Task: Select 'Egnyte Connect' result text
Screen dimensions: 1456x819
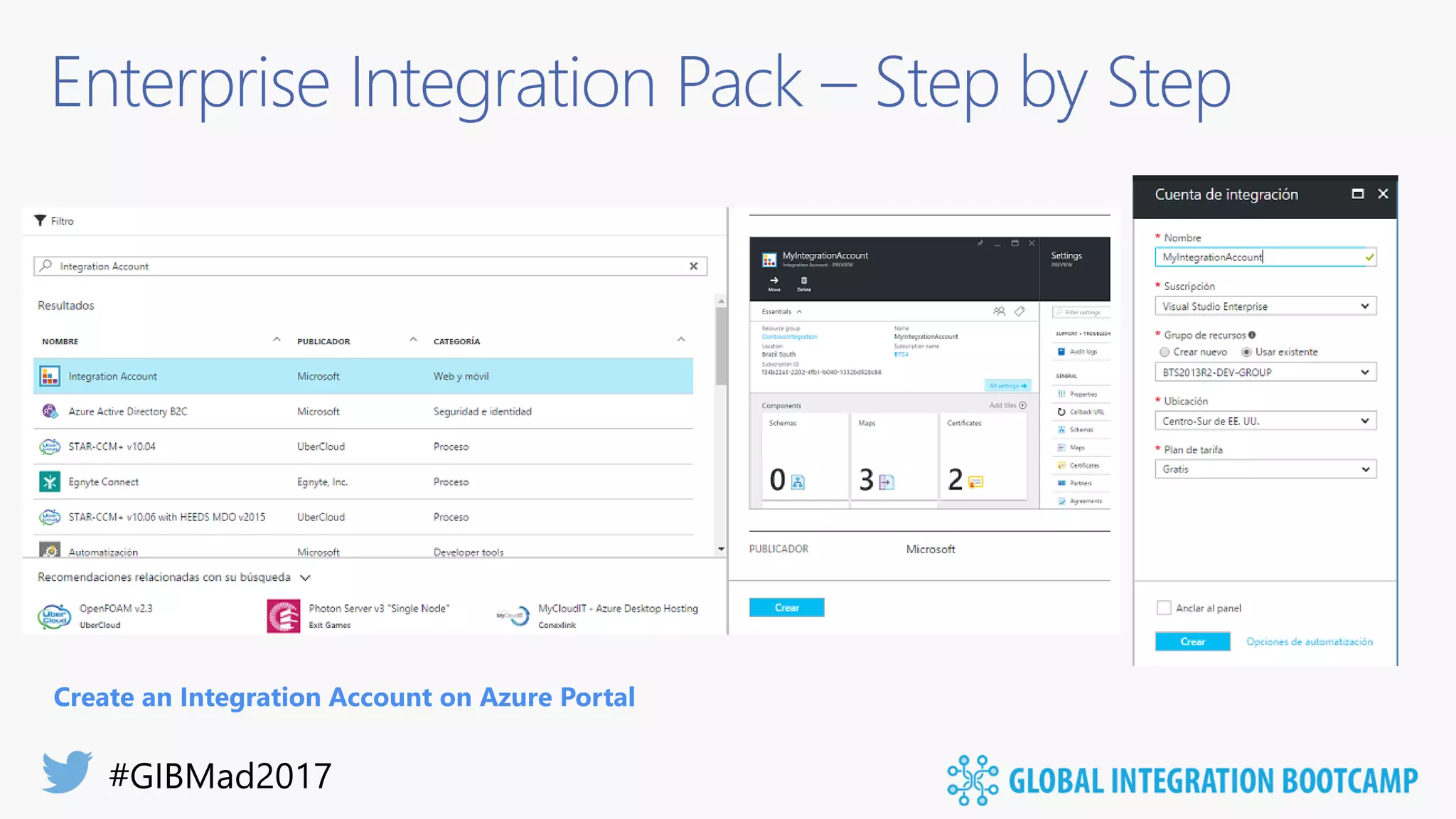Action: [x=104, y=482]
